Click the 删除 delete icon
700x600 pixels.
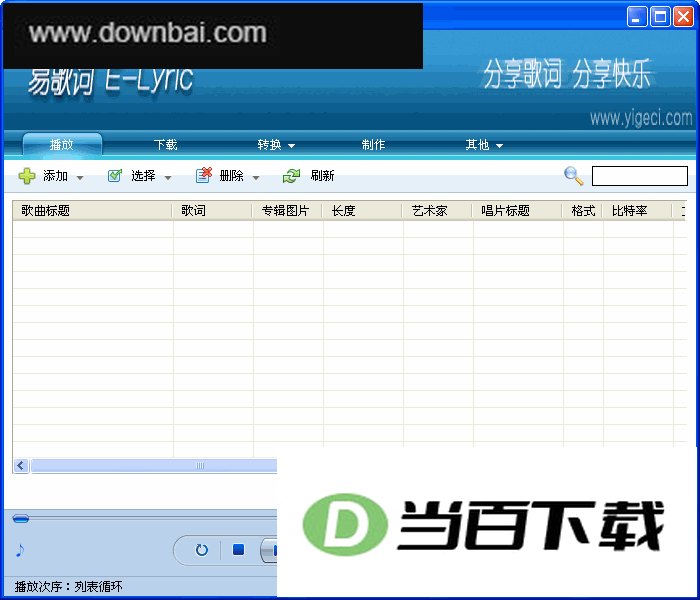[204, 175]
